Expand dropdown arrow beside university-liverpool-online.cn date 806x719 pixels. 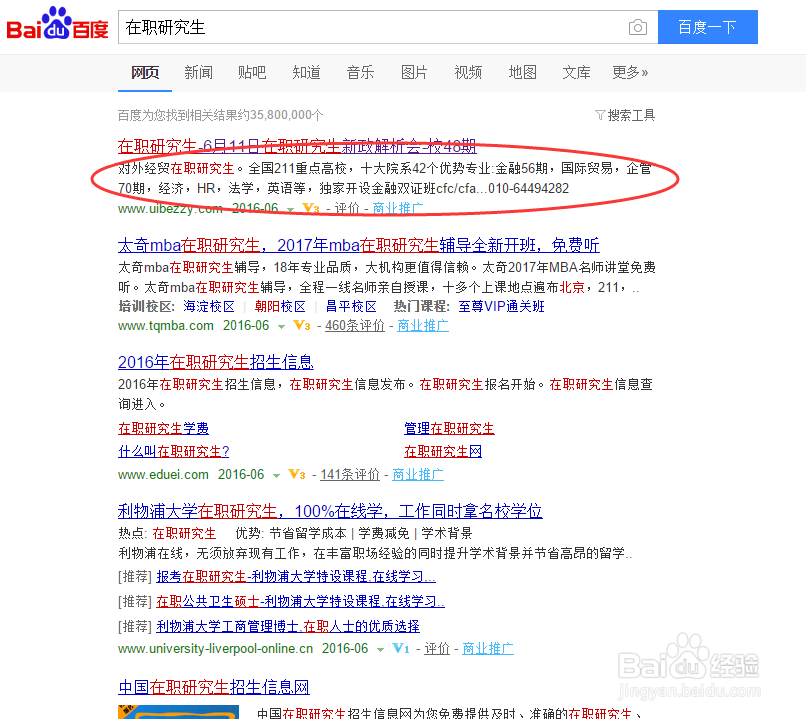tap(380, 650)
